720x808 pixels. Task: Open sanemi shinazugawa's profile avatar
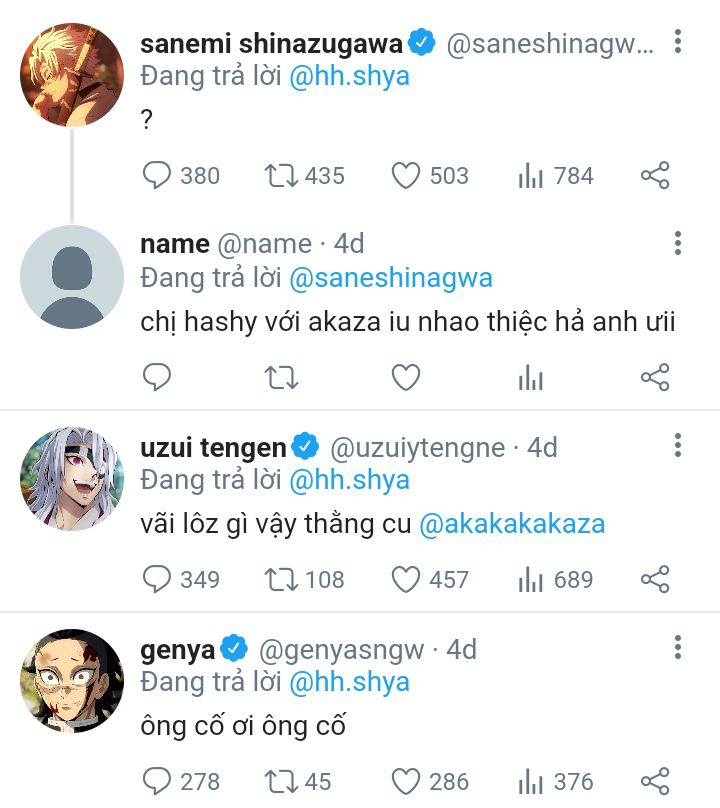[71, 75]
